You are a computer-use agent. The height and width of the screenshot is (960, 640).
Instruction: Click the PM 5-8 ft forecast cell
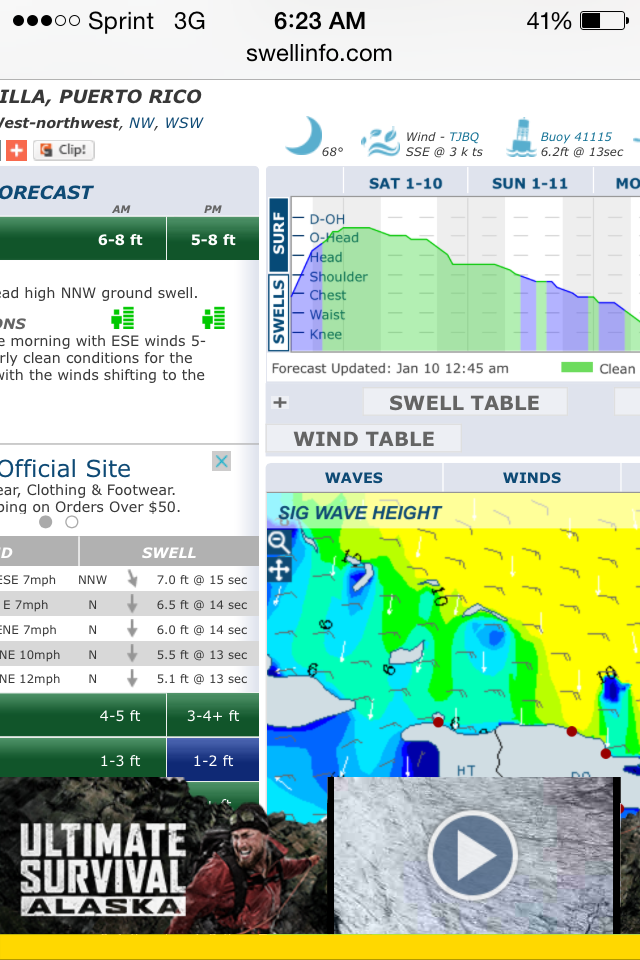coord(213,239)
